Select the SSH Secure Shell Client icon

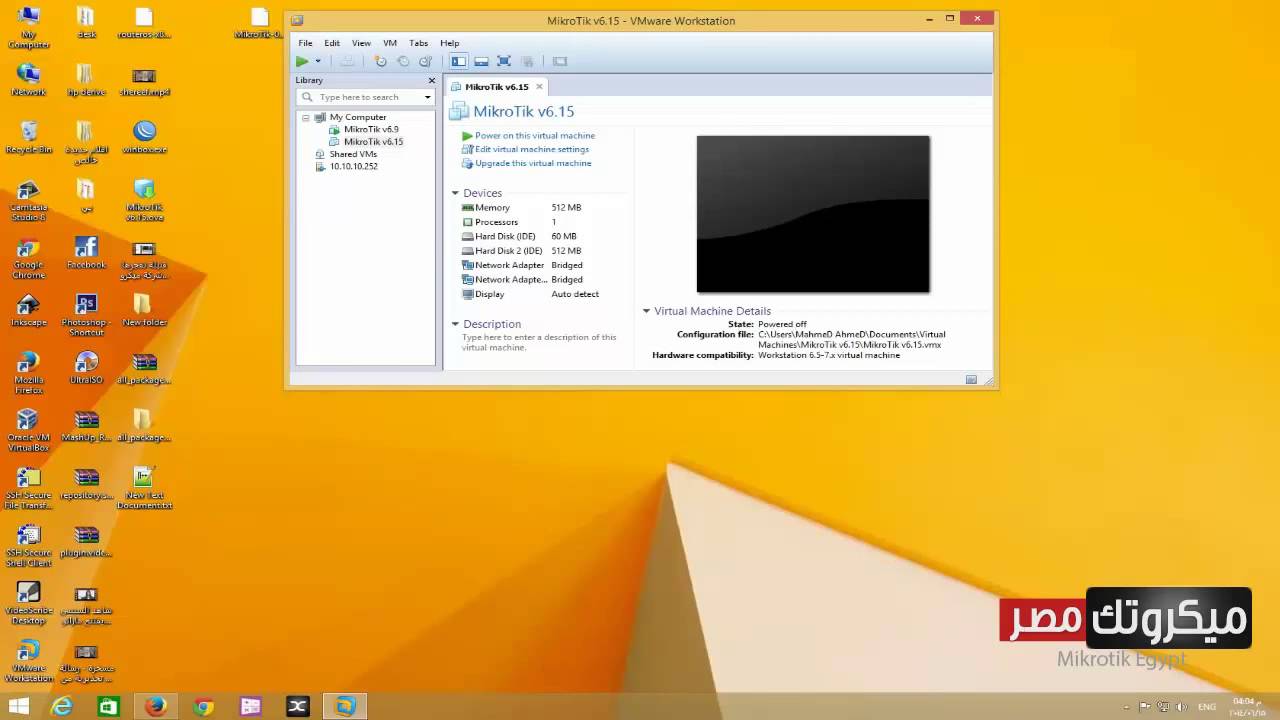pos(28,546)
